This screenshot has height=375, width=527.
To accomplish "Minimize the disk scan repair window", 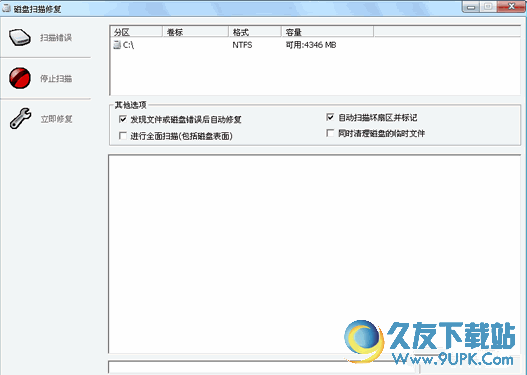I will click(x=471, y=7).
